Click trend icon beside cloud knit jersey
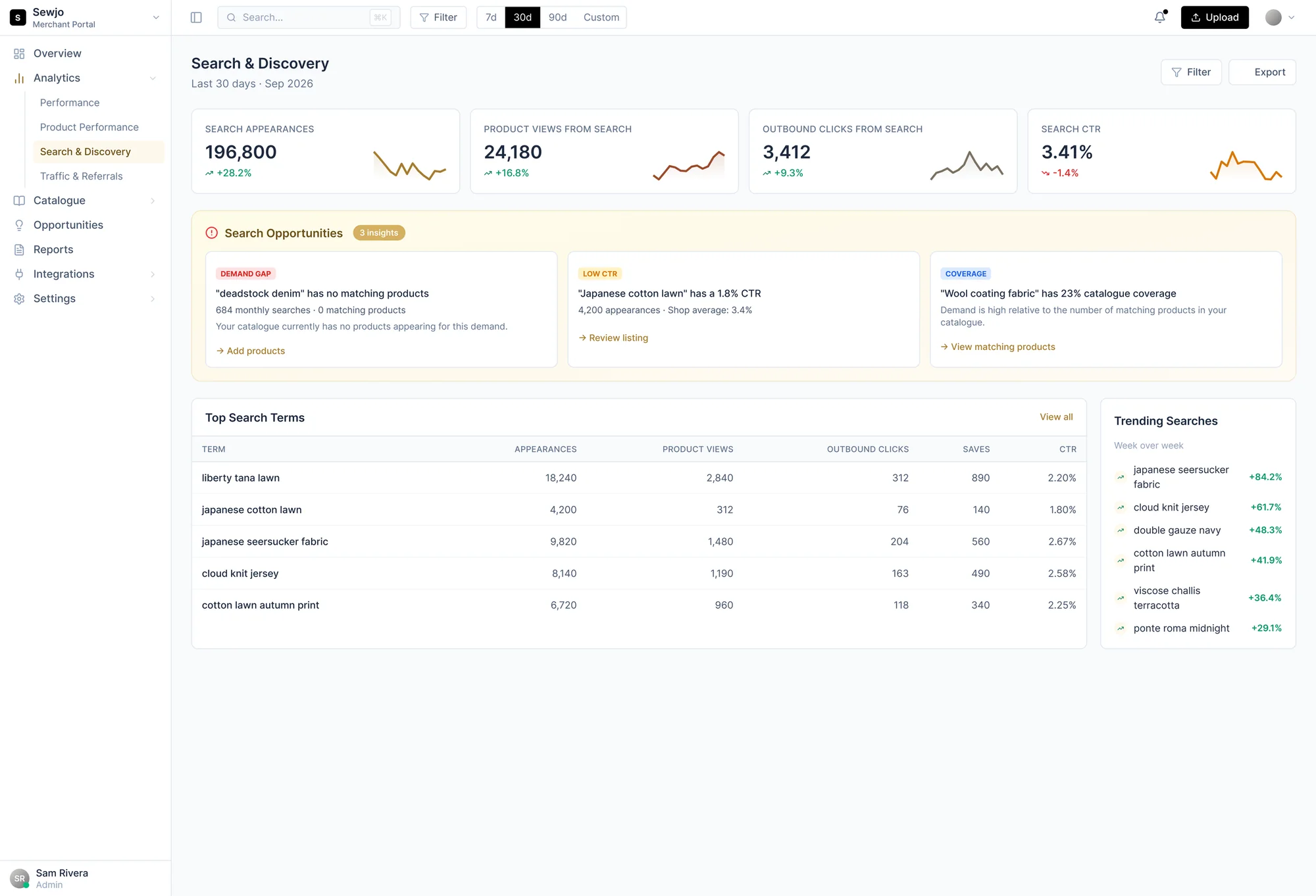 coord(1121,507)
